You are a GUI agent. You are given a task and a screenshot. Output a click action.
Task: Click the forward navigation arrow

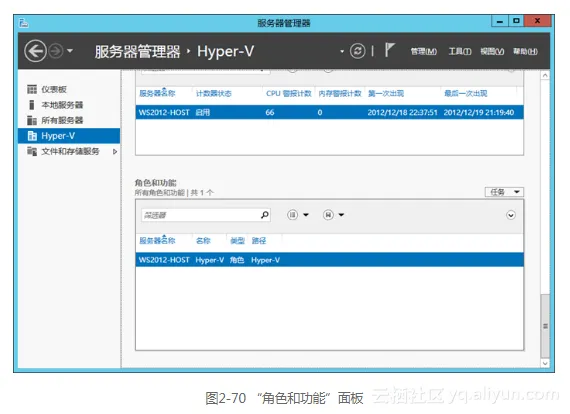tap(56, 51)
